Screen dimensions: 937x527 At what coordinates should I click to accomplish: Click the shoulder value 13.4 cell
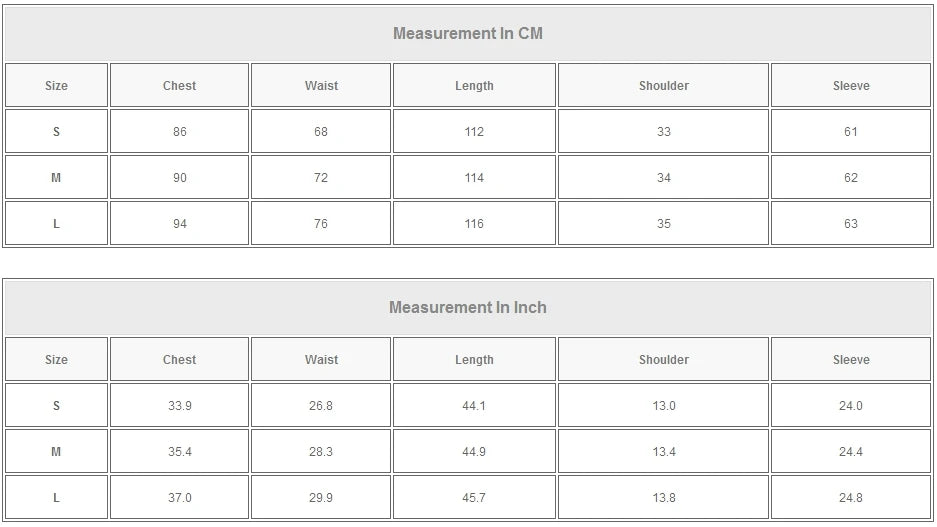click(x=664, y=452)
